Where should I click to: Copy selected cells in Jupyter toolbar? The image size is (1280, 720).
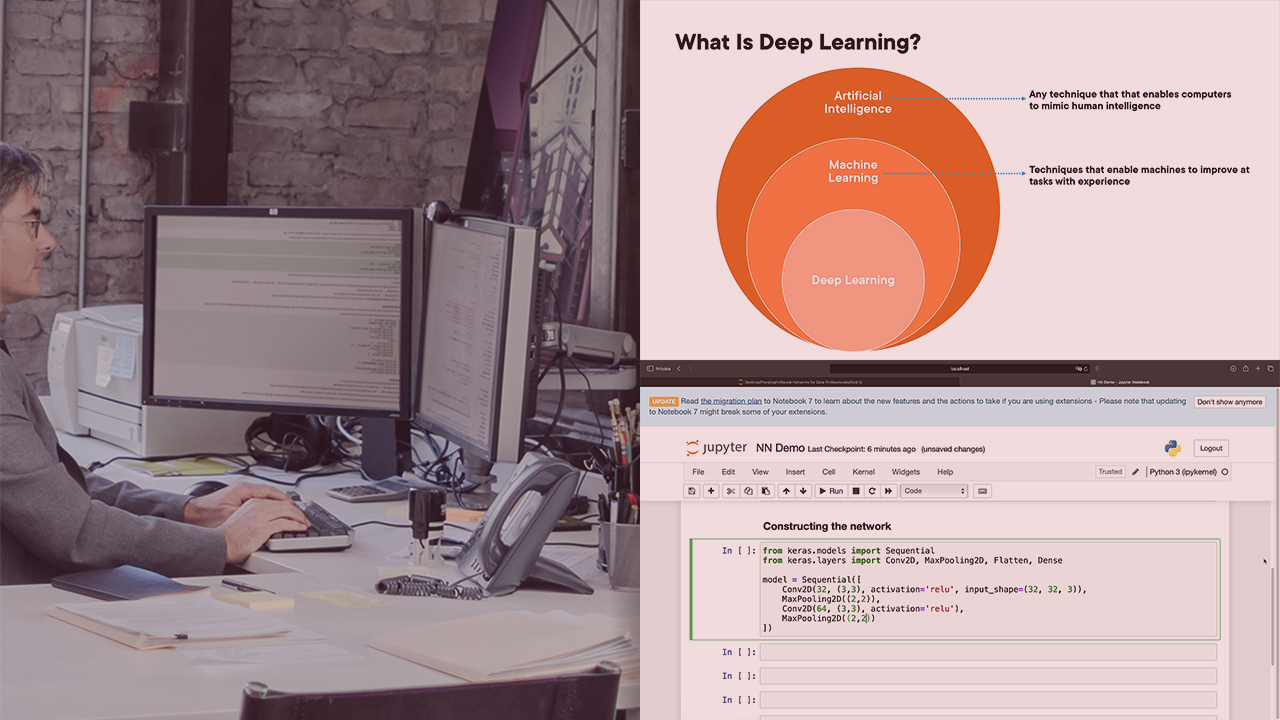[748, 491]
